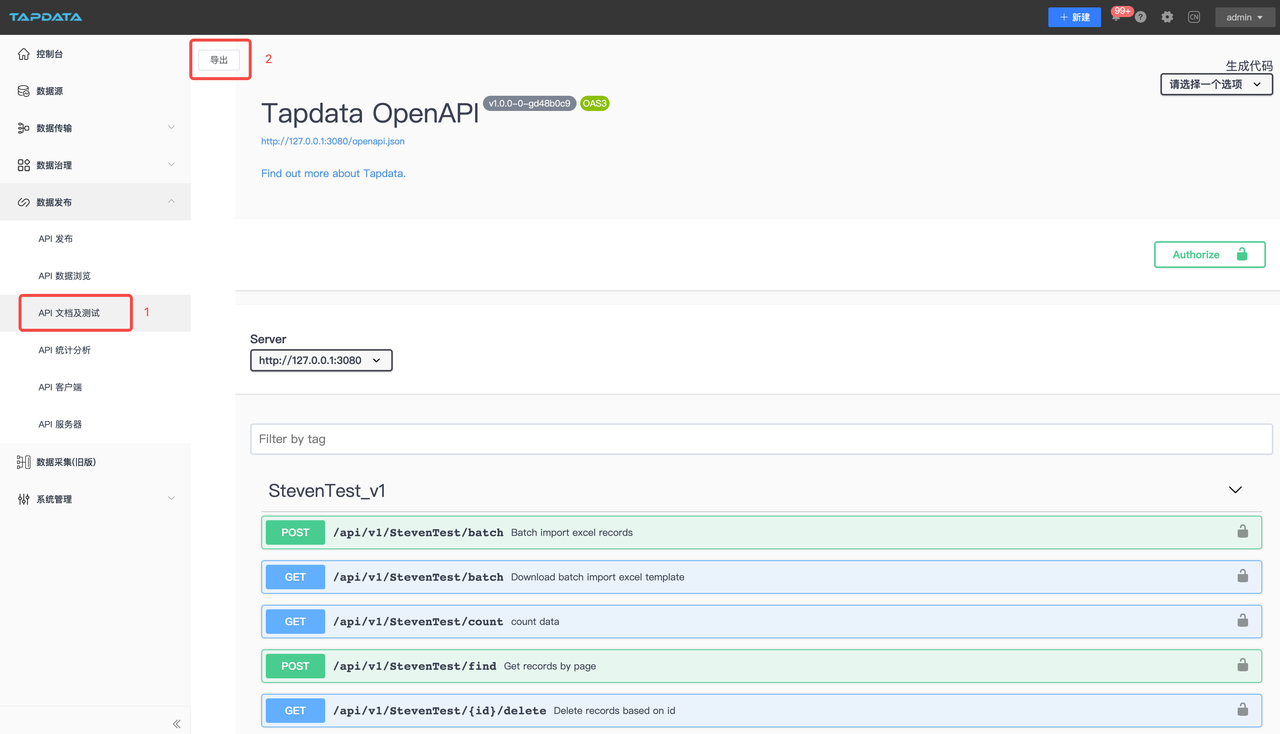This screenshot has width=1280, height=734.
Task: Click the notification bell icon
Action: click(x=1116, y=17)
